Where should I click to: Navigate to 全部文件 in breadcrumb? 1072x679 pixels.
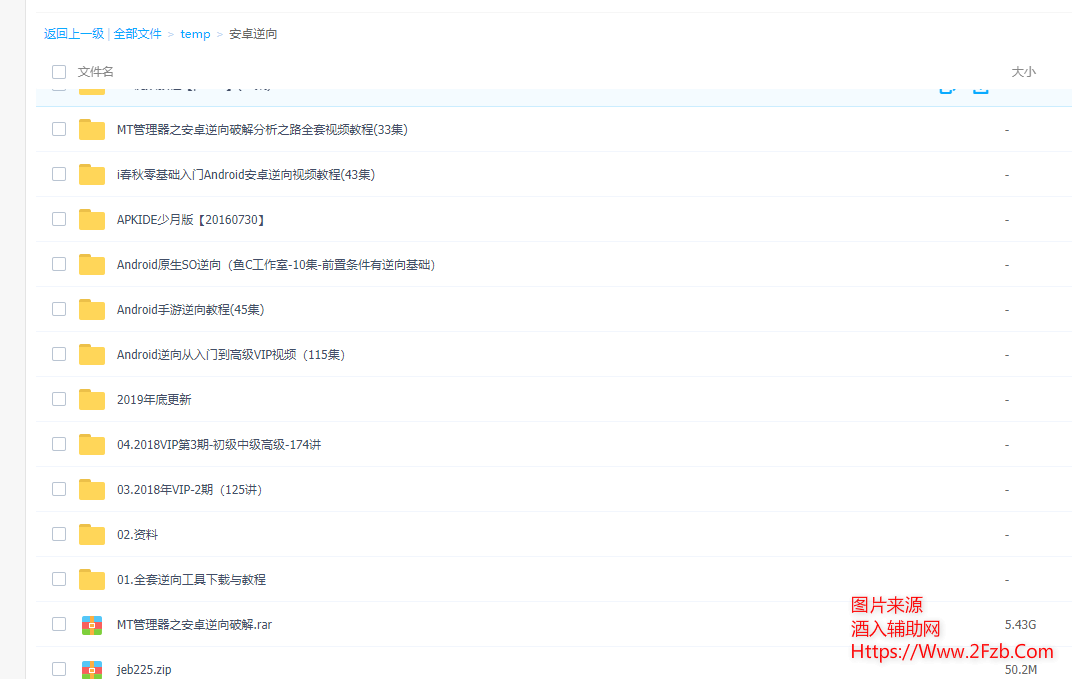point(137,34)
